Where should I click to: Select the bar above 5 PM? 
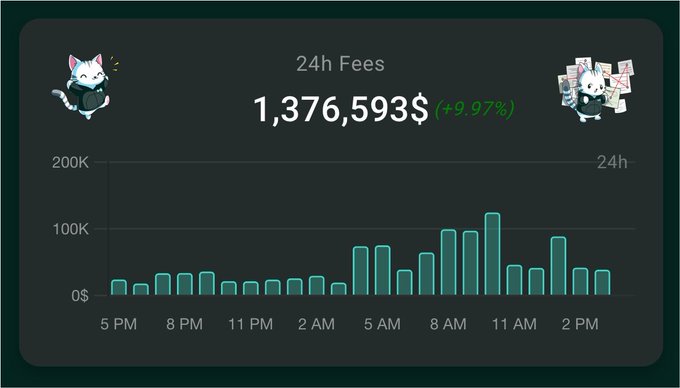(x=119, y=287)
